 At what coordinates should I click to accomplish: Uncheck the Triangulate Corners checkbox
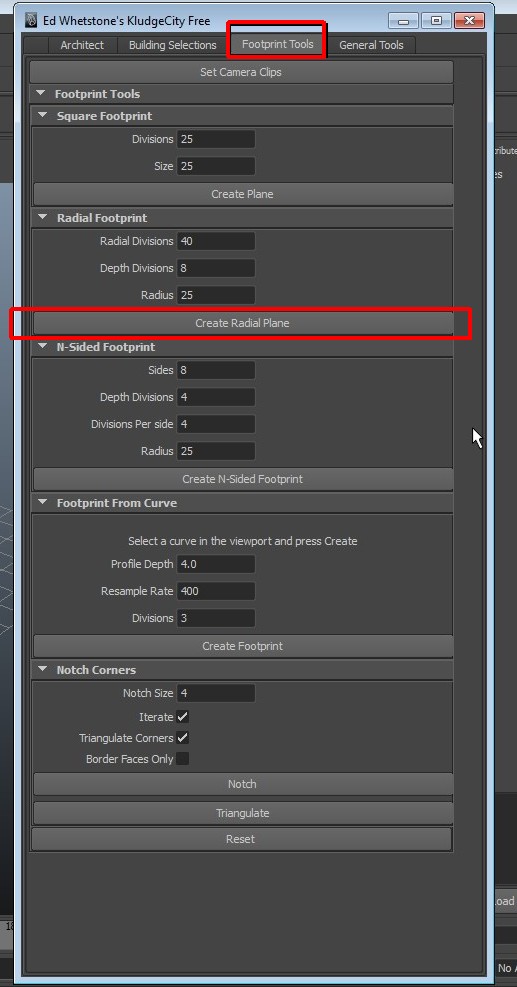click(x=183, y=738)
